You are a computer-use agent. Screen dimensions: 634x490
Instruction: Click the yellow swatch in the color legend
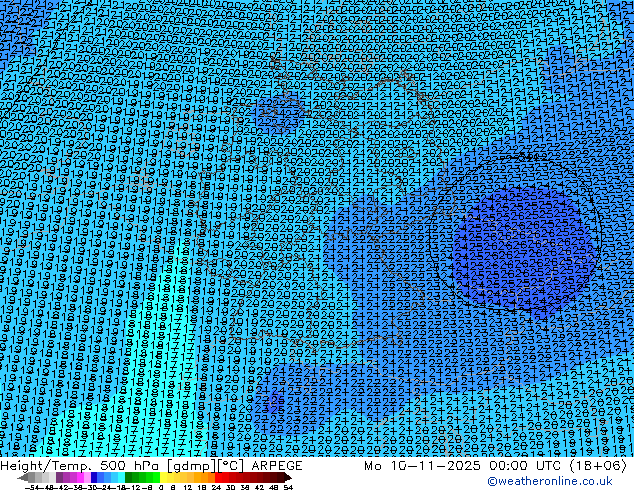pos(164,477)
